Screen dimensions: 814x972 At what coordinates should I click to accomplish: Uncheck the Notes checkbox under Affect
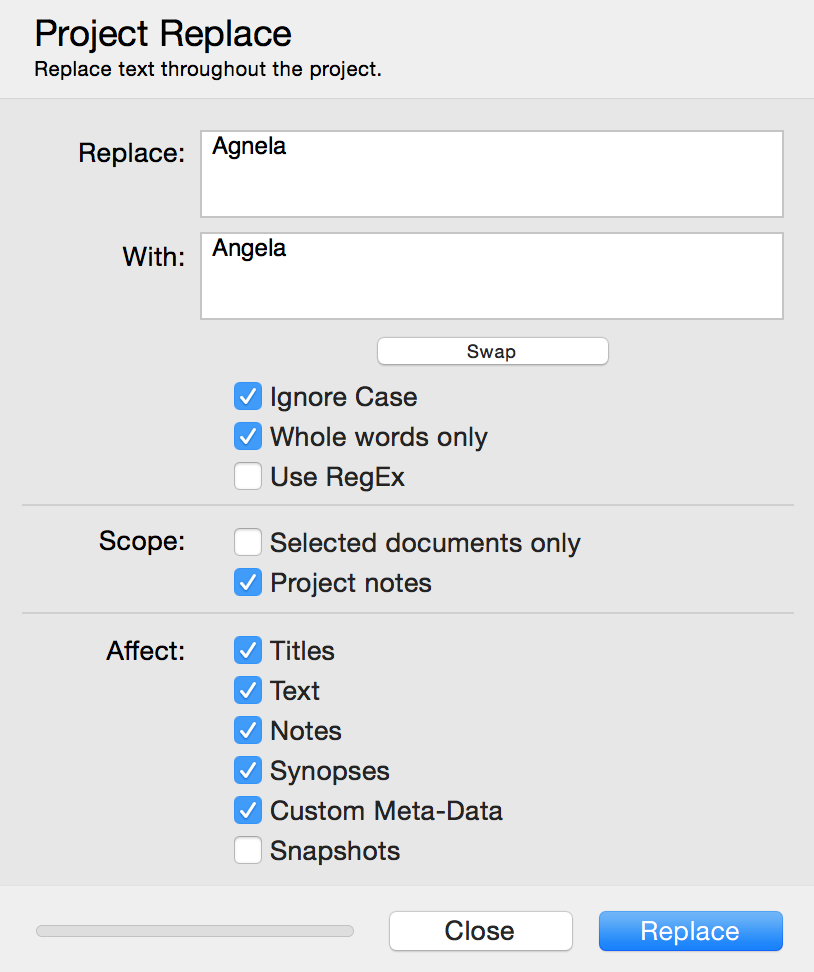coord(247,730)
